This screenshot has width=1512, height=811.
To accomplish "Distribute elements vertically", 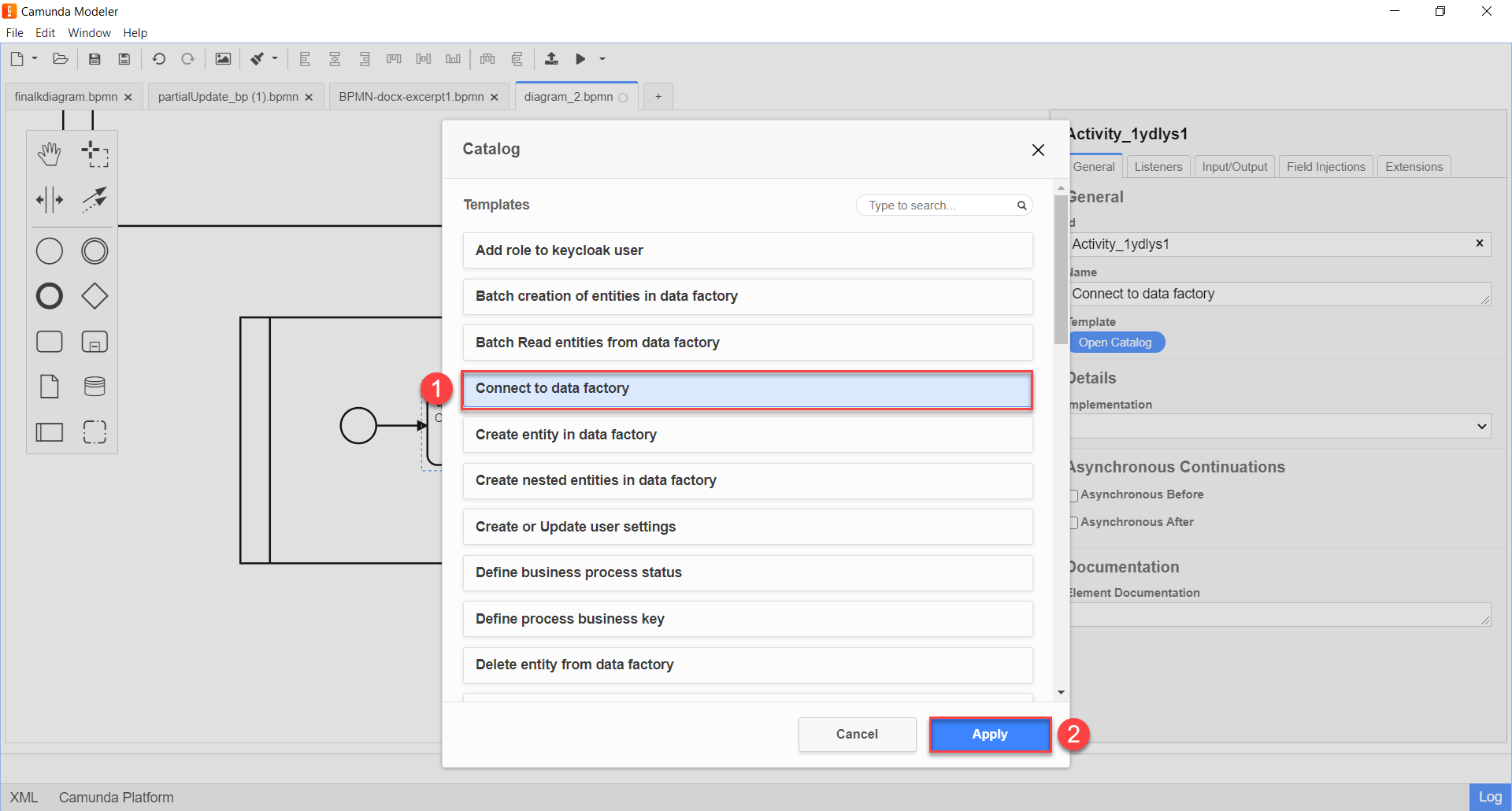I will (x=517, y=59).
